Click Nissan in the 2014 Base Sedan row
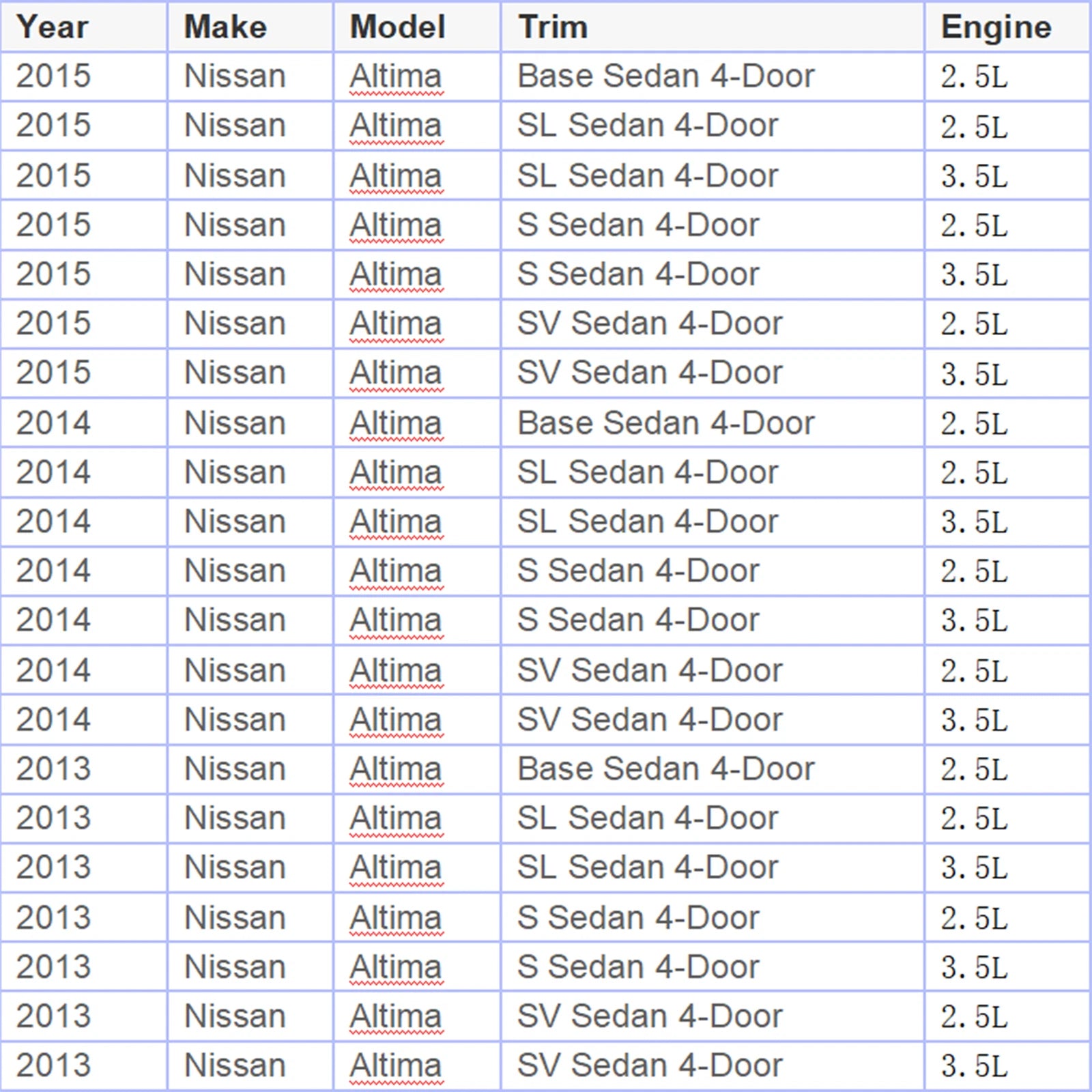The image size is (1092, 1092). (235, 423)
